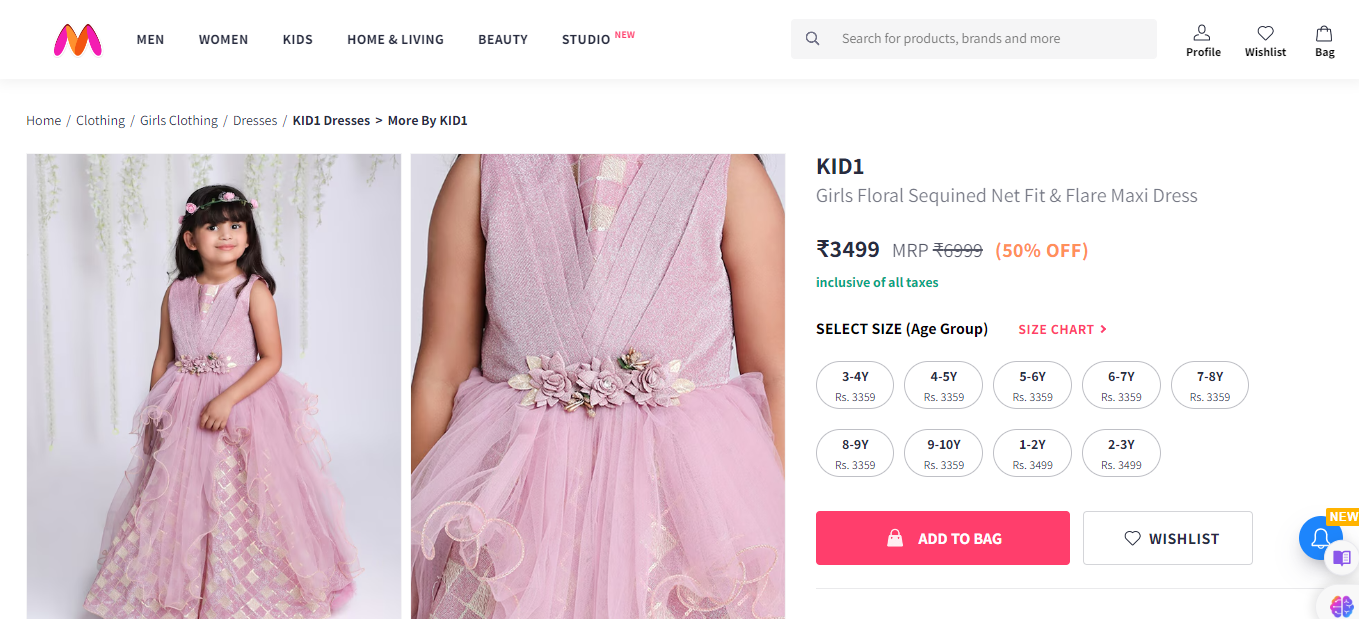Viewport: 1359px width, 619px height.
Task: Type in the product search field
Action: pyautogui.click(x=990, y=39)
